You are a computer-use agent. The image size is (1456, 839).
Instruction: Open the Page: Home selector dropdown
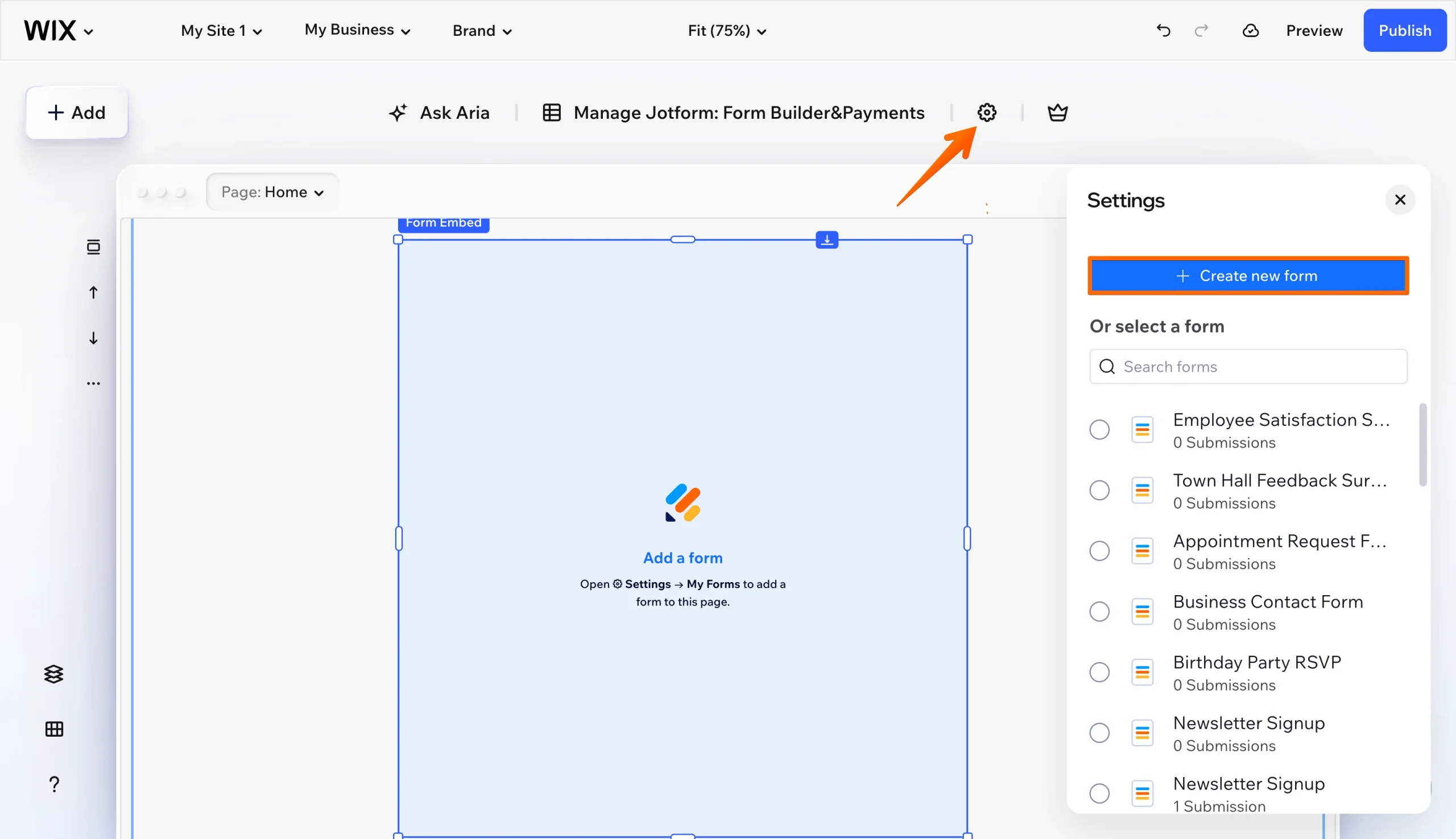point(272,192)
